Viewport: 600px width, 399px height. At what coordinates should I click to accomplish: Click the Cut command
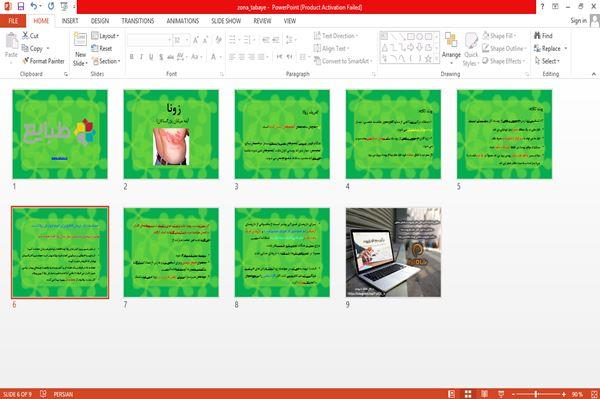(x=30, y=36)
